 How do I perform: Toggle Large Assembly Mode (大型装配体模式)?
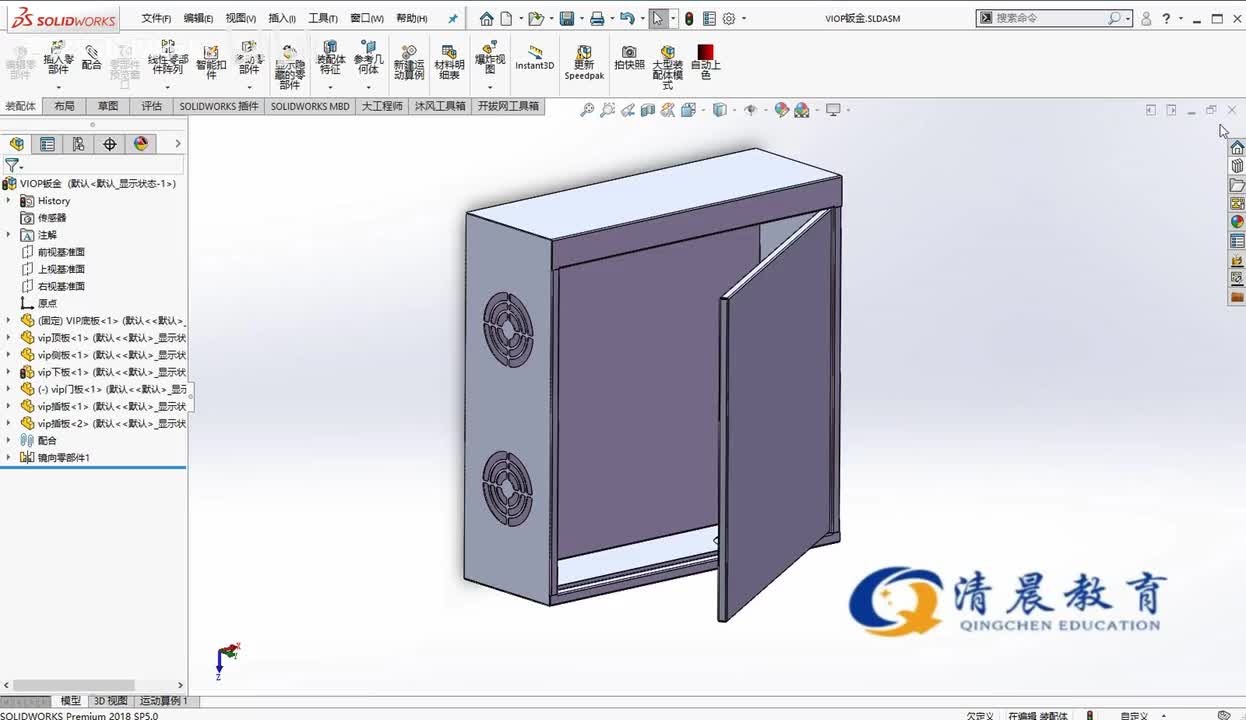(668, 67)
